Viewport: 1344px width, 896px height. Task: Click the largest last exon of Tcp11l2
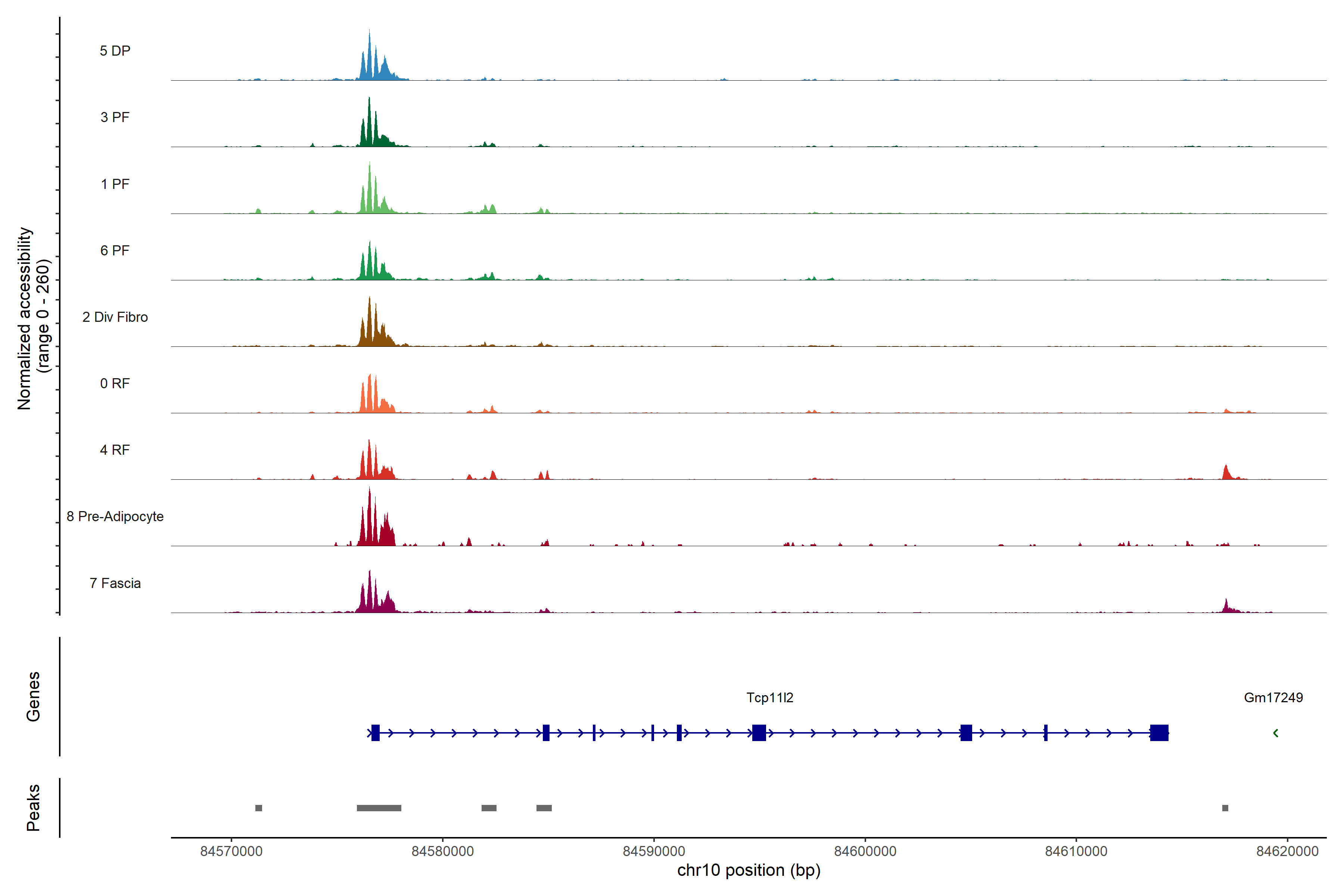(x=1159, y=732)
